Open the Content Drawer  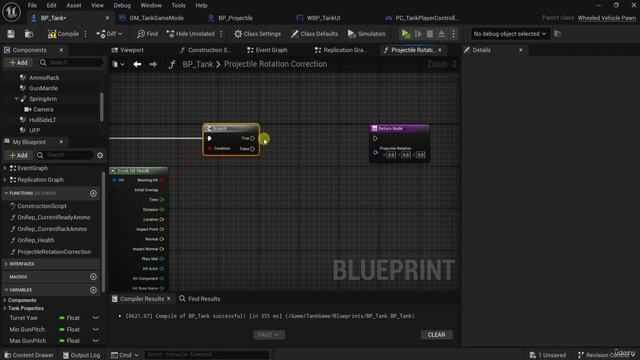tap(29, 355)
